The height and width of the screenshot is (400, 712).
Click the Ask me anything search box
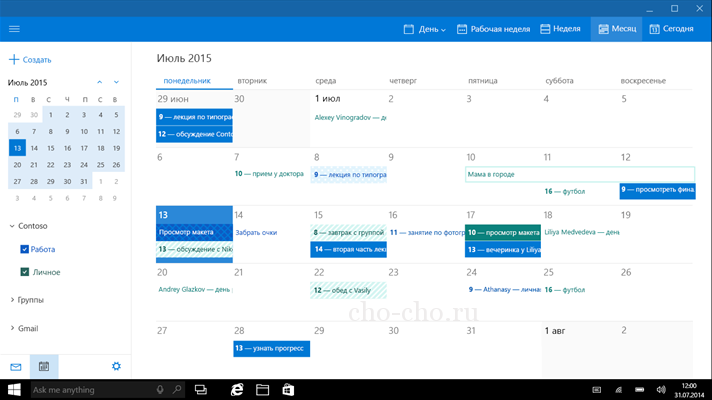point(90,389)
